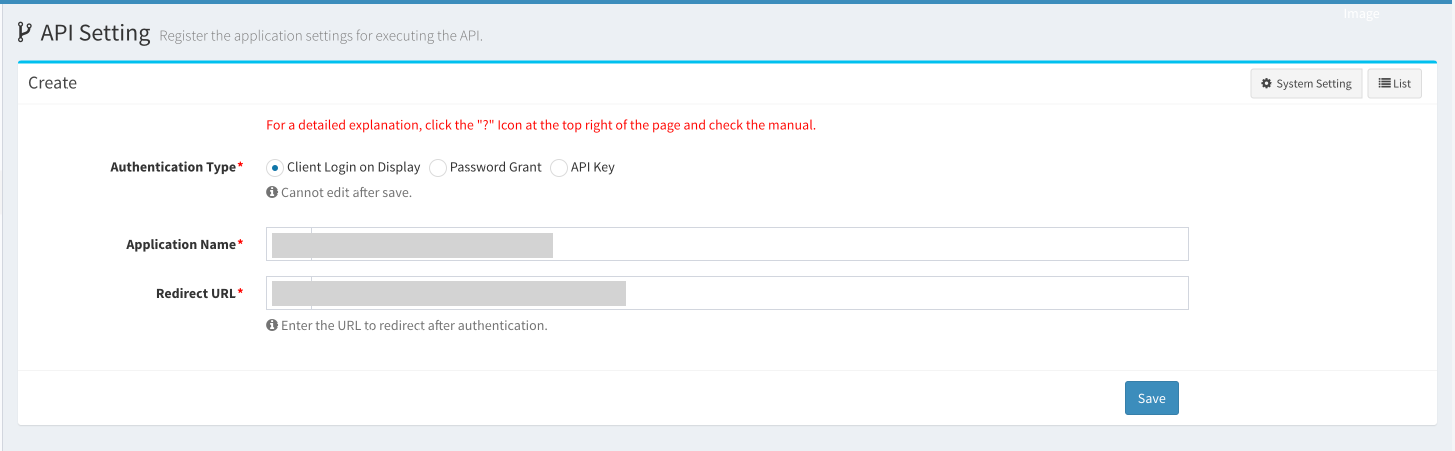The image size is (1455, 451).
Task: Click info icon beside redirect URL hint
Action: tap(271, 325)
